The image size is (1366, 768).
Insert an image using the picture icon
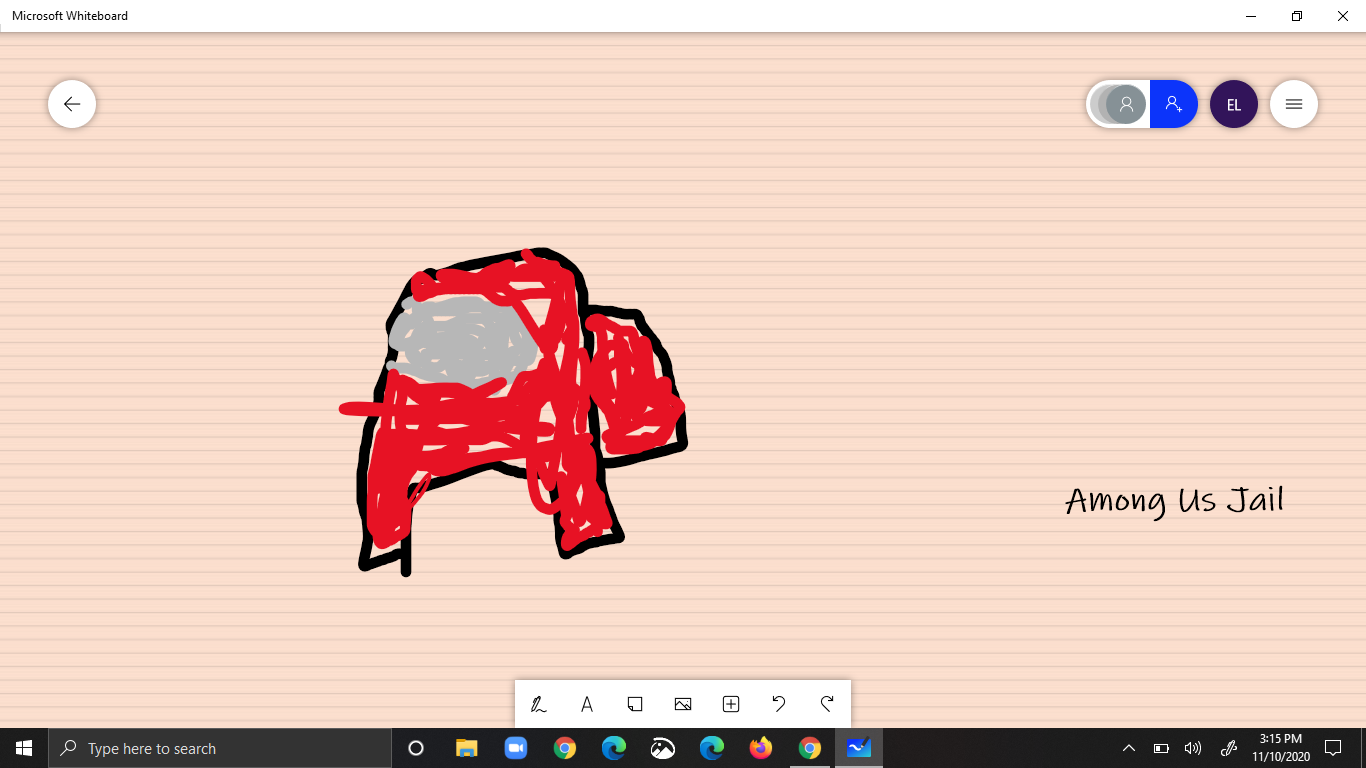pos(683,704)
